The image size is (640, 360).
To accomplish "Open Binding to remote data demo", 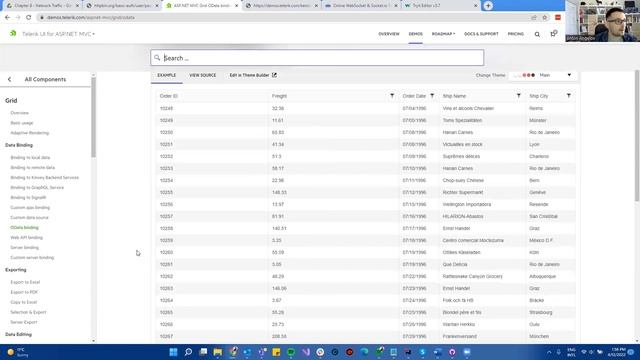I will pyautogui.click(x=33, y=167).
